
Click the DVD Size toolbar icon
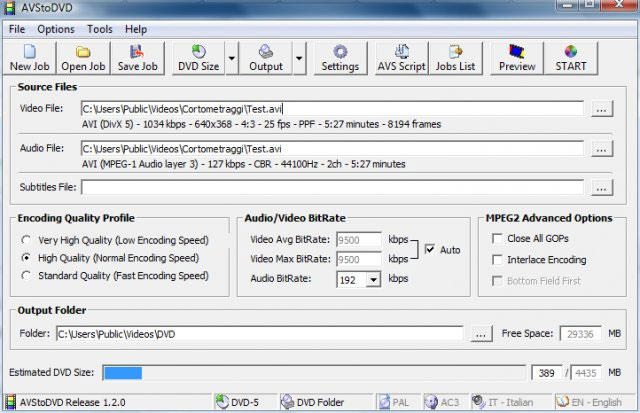(199, 58)
